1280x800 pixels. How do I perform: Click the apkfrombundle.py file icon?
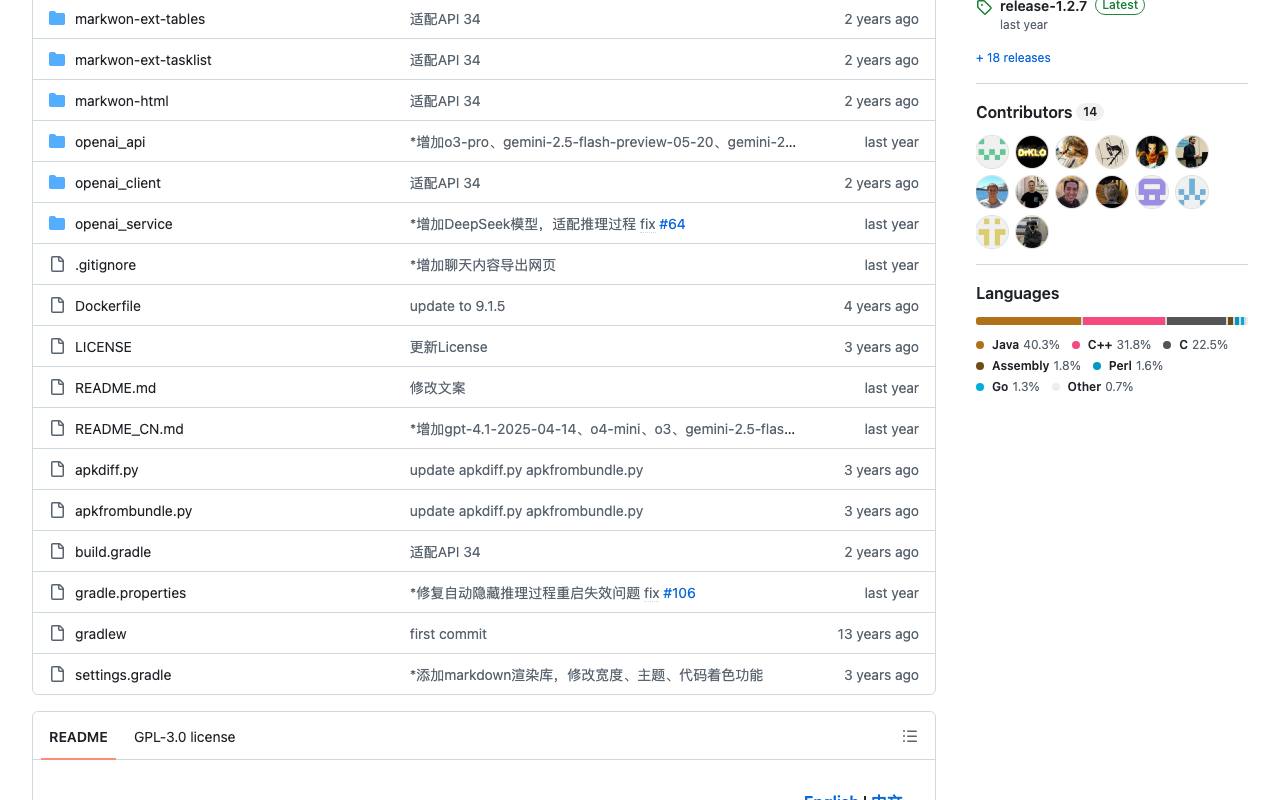pos(57,511)
